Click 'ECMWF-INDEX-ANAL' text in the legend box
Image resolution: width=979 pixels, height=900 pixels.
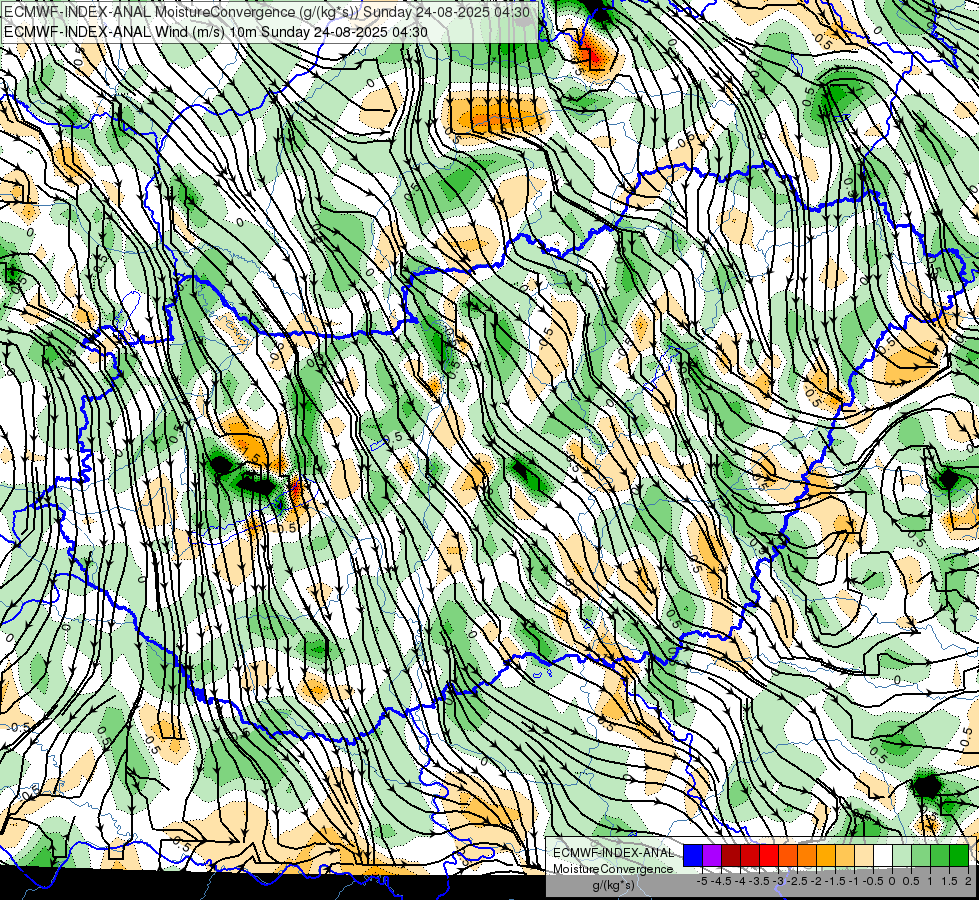tap(613, 853)
